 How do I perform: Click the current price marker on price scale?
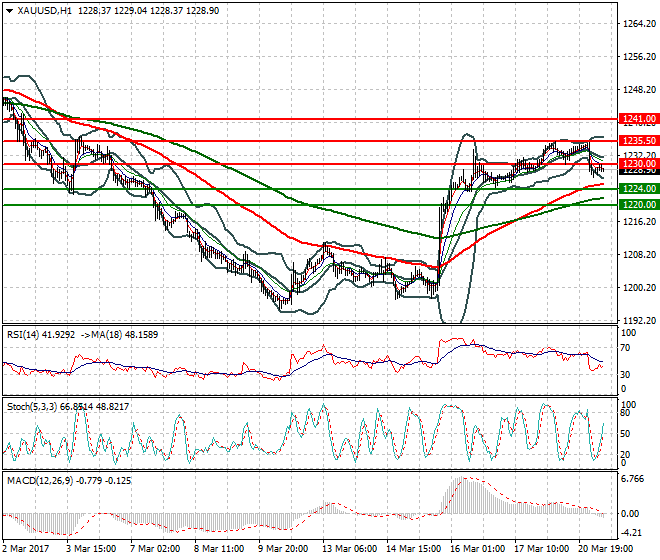pos(639,171)
